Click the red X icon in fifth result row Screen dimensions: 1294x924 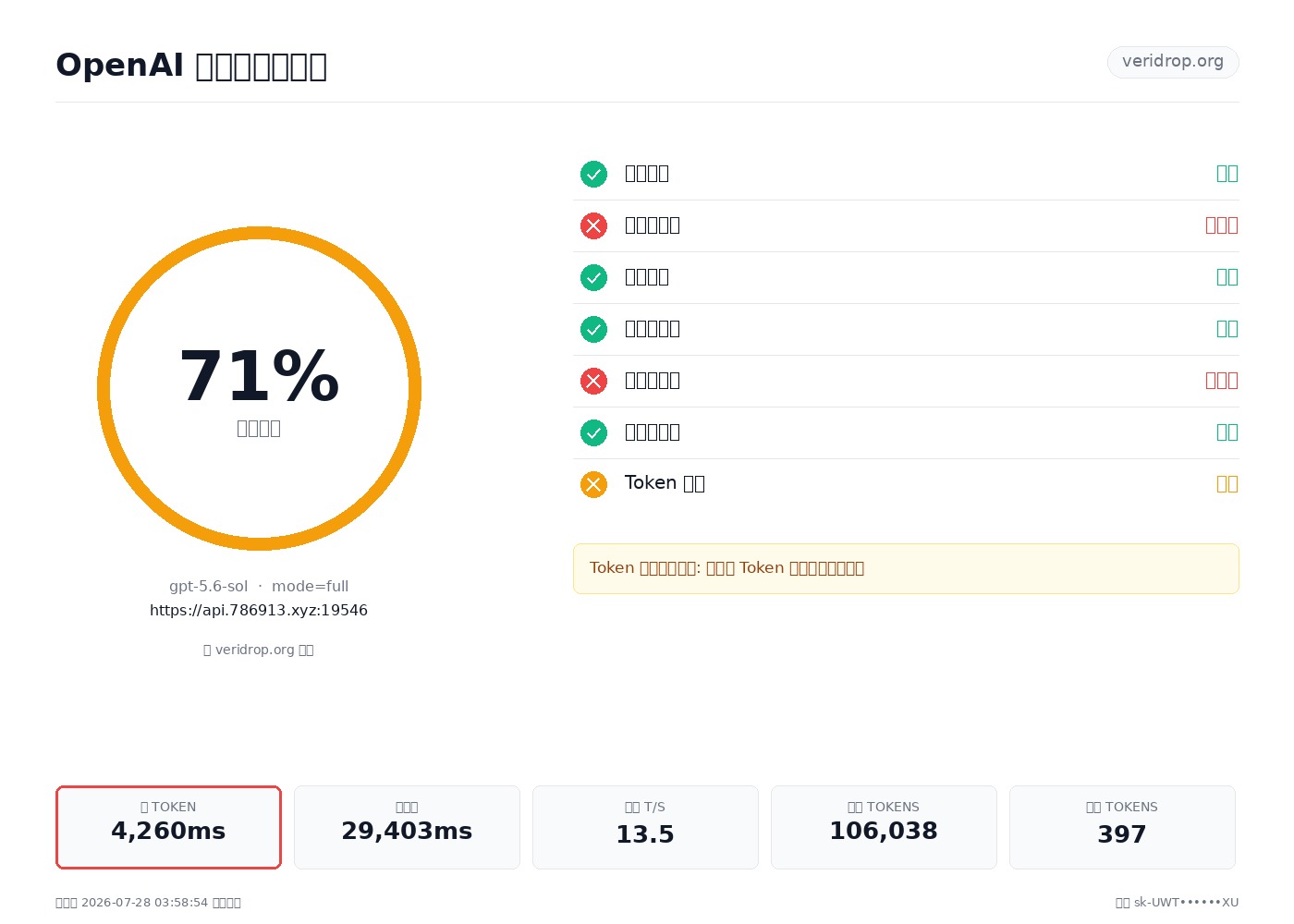point(593,381)
